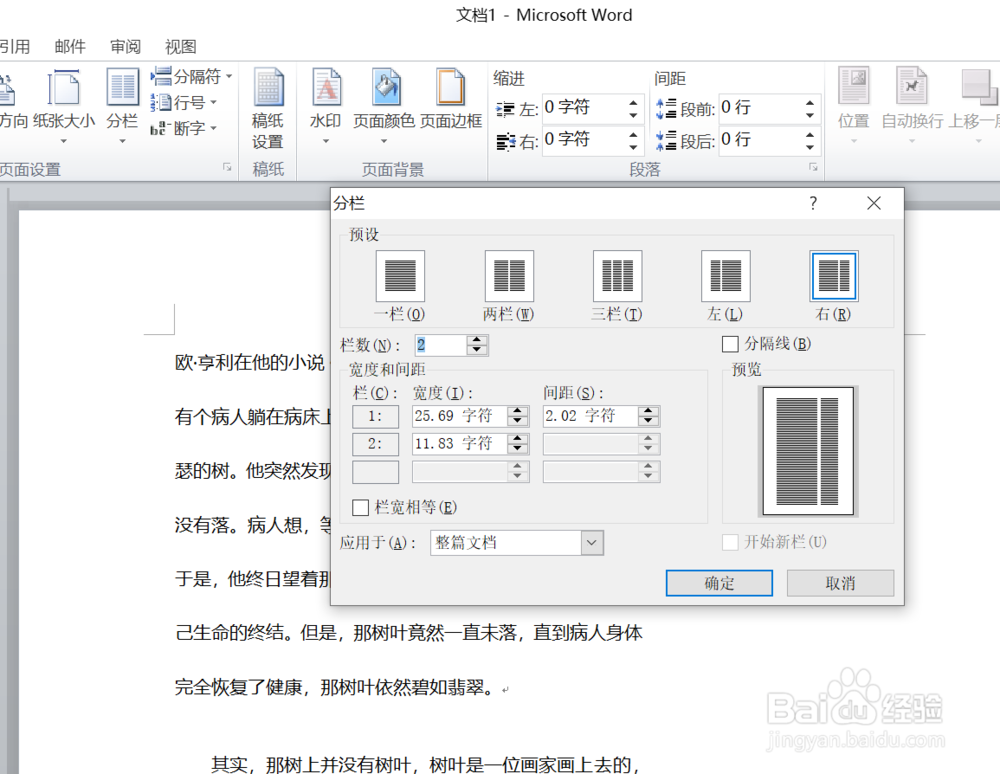Expand the 水印 dropdown arrow
Screen dimensions: 1000x774
(325, 141)
